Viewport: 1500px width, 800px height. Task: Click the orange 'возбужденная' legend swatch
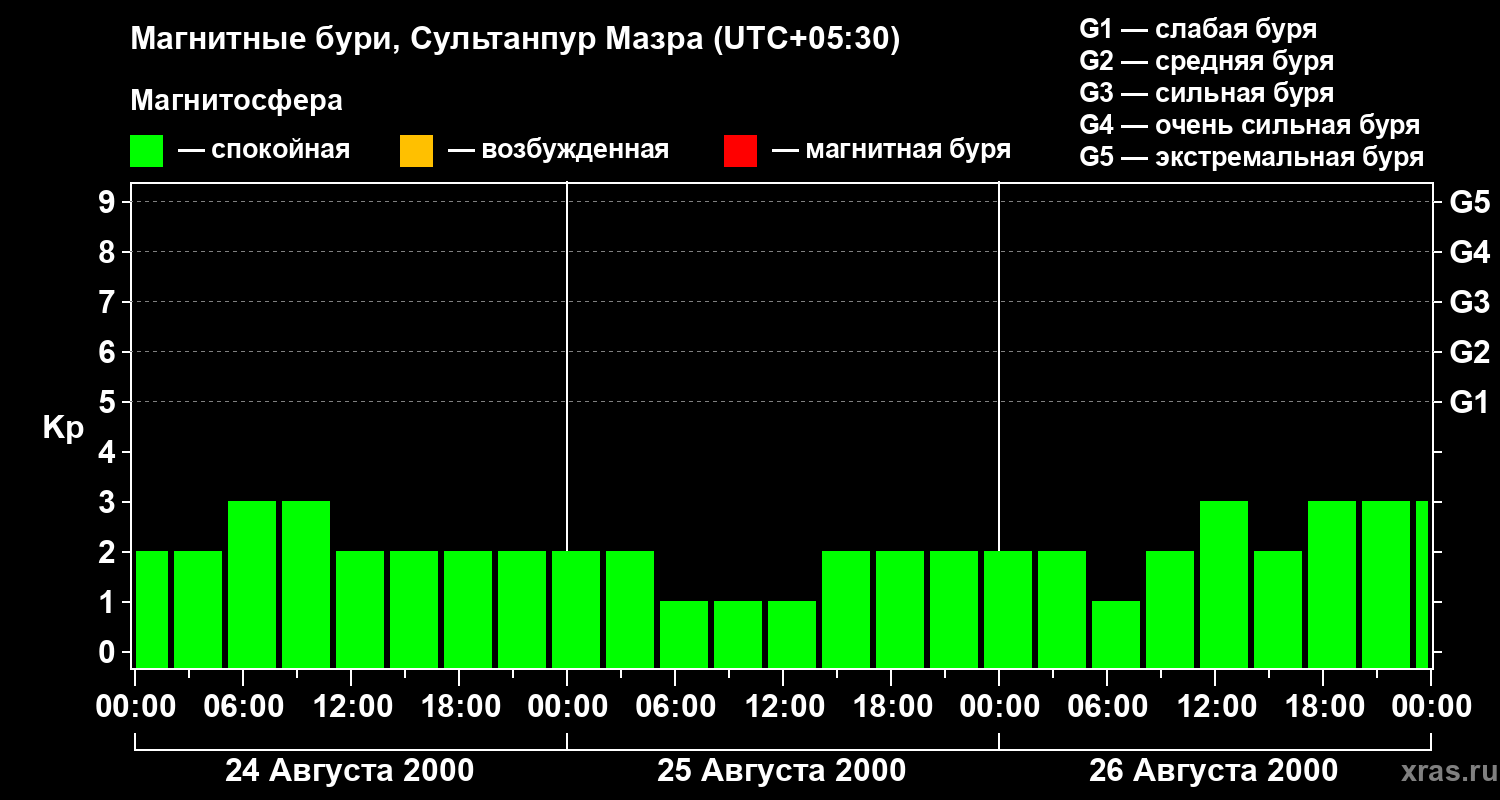(x=416, y=151)
